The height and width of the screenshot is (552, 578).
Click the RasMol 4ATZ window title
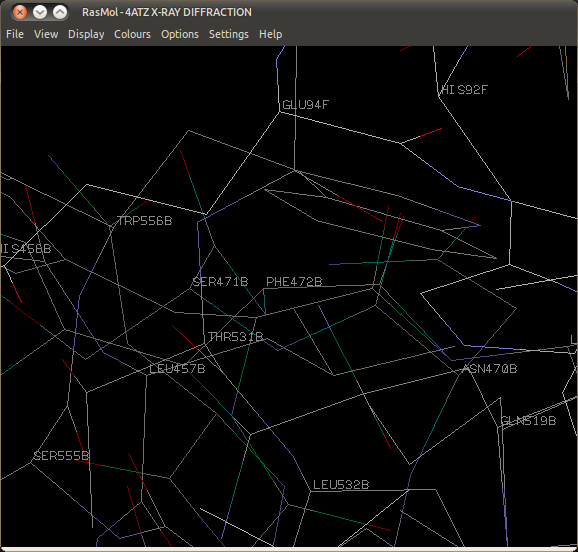(167, 12)
